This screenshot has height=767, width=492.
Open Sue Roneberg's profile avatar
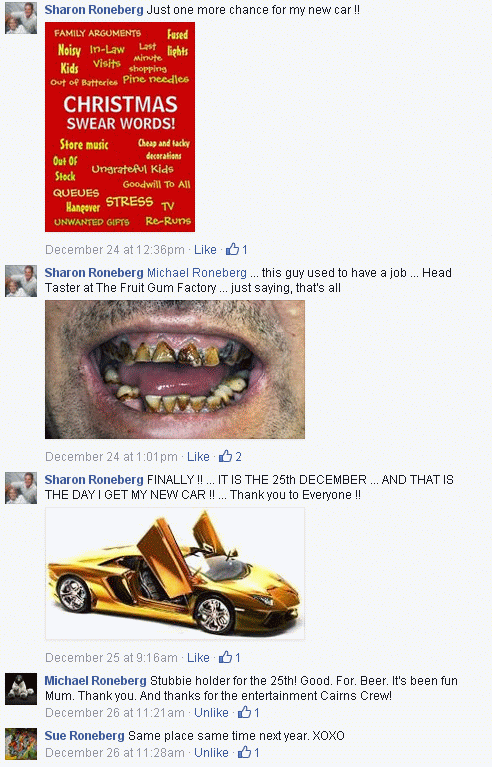pos(21,744)
